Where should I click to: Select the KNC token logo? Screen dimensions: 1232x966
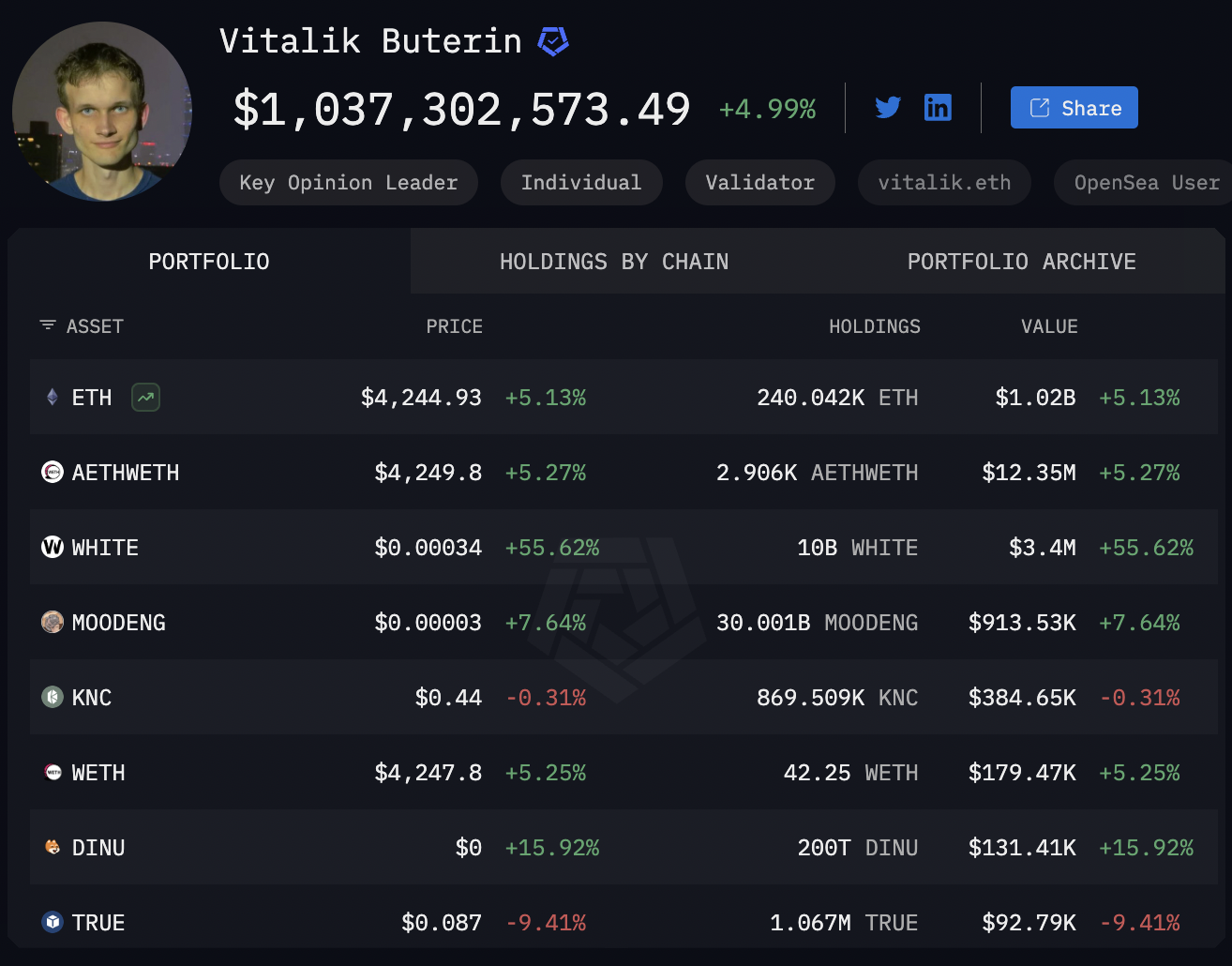click(x=52, y=697)
